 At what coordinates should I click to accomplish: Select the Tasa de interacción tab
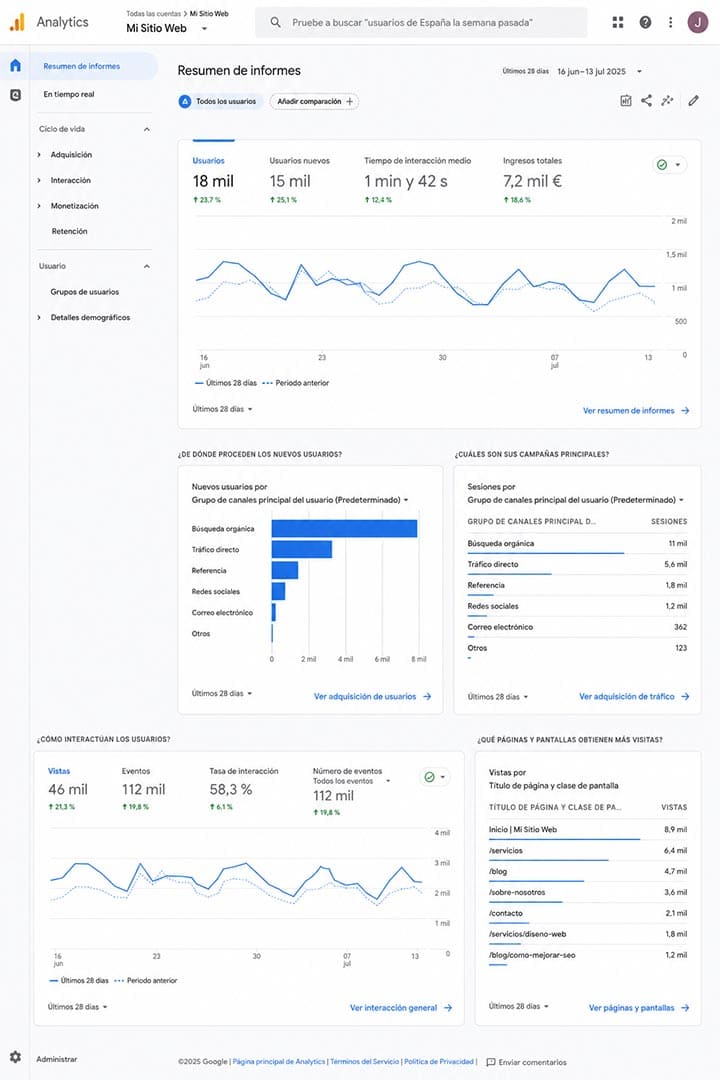[x=244, y=789]
